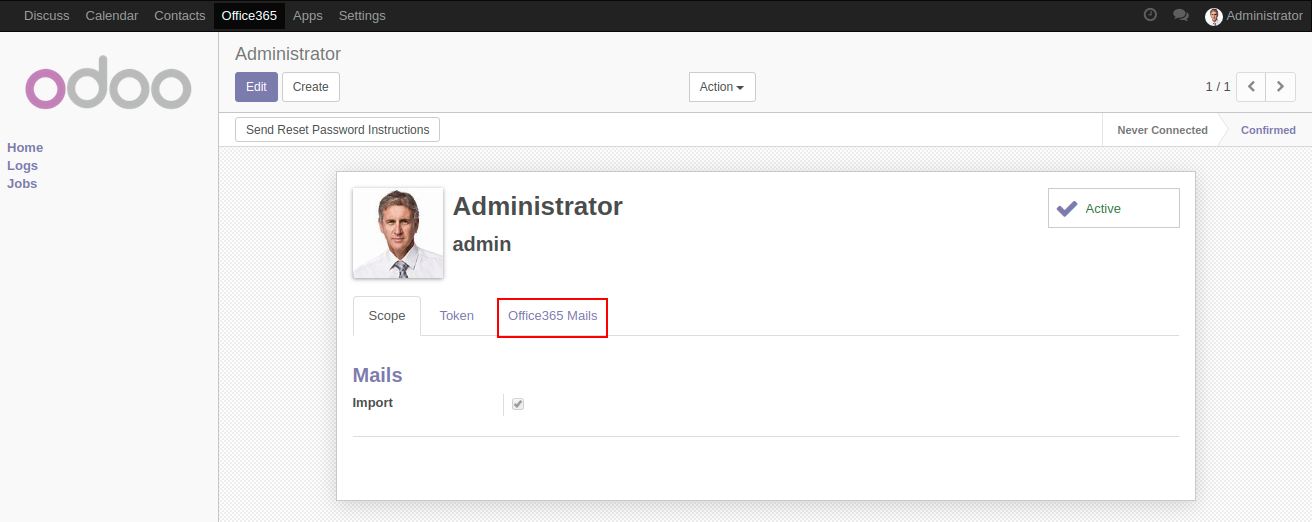Viewport: 1312px width, 522px height.
Task: Send Reset Password Instructions
Action: point(338,130)
